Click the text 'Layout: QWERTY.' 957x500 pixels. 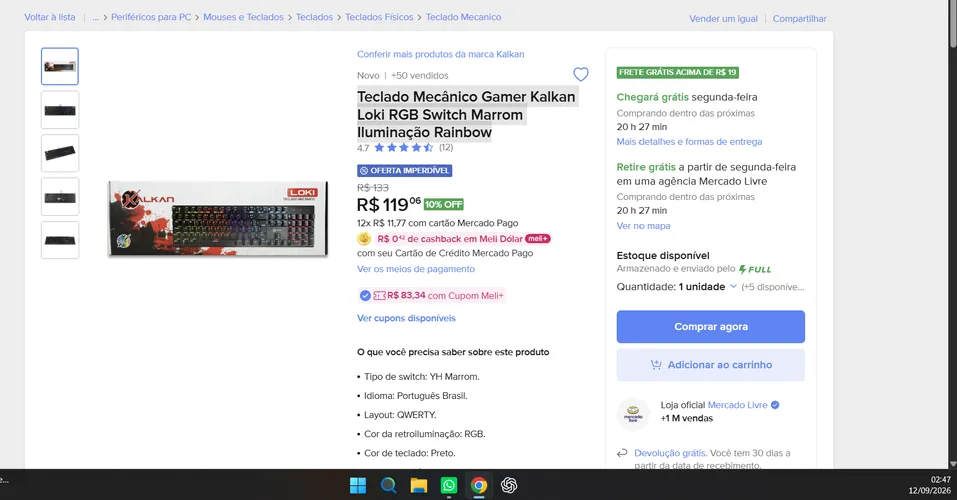(400, 415)
